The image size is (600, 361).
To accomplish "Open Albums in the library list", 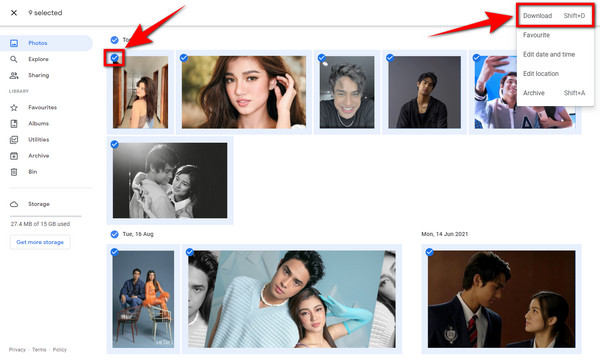I will coord(39,124).
